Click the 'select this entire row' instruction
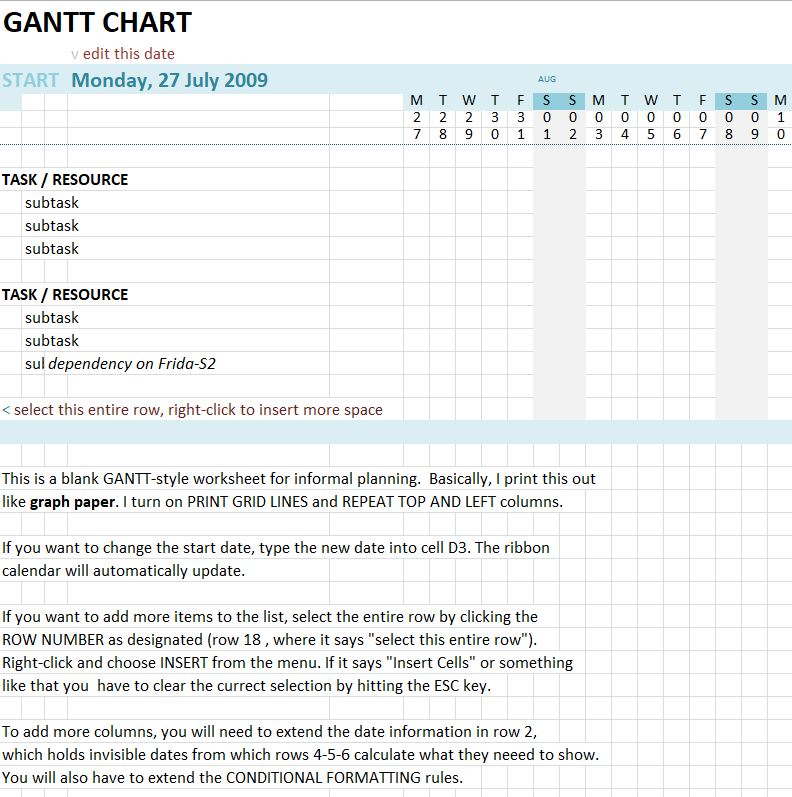 (x=192, y=410)
